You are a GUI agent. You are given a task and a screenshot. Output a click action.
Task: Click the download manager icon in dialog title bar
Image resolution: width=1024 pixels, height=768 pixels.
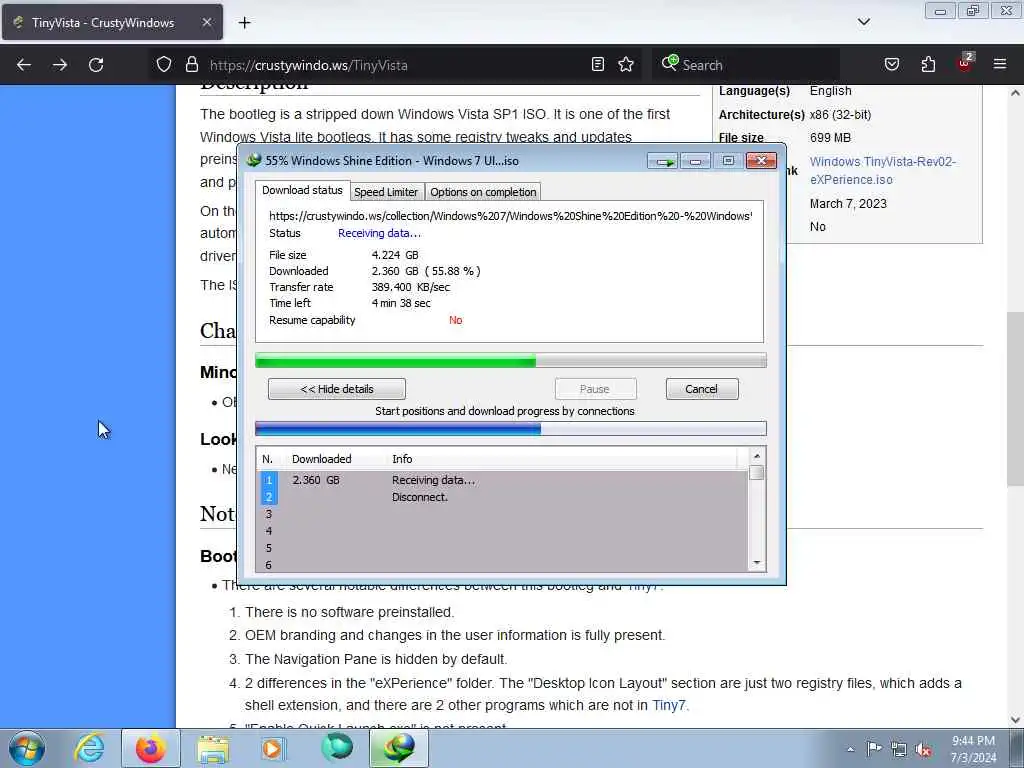pos(254,161)
